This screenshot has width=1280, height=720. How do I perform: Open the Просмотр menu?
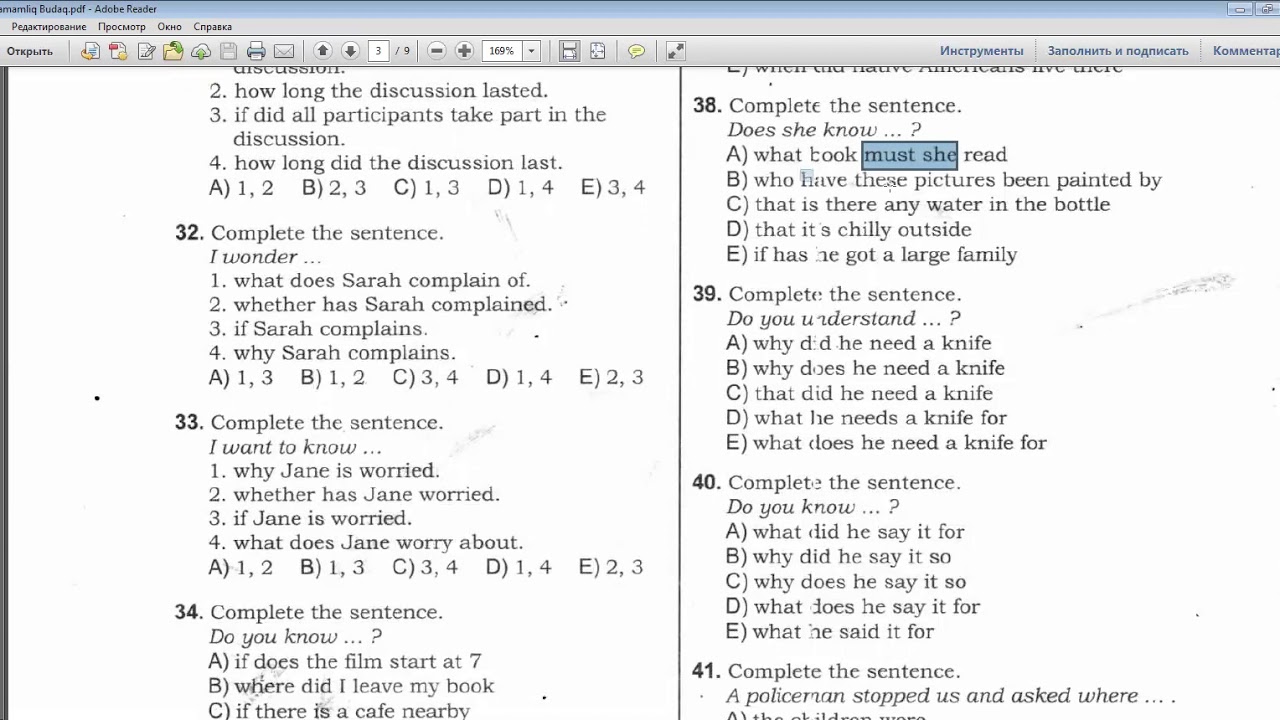point(122,27)
